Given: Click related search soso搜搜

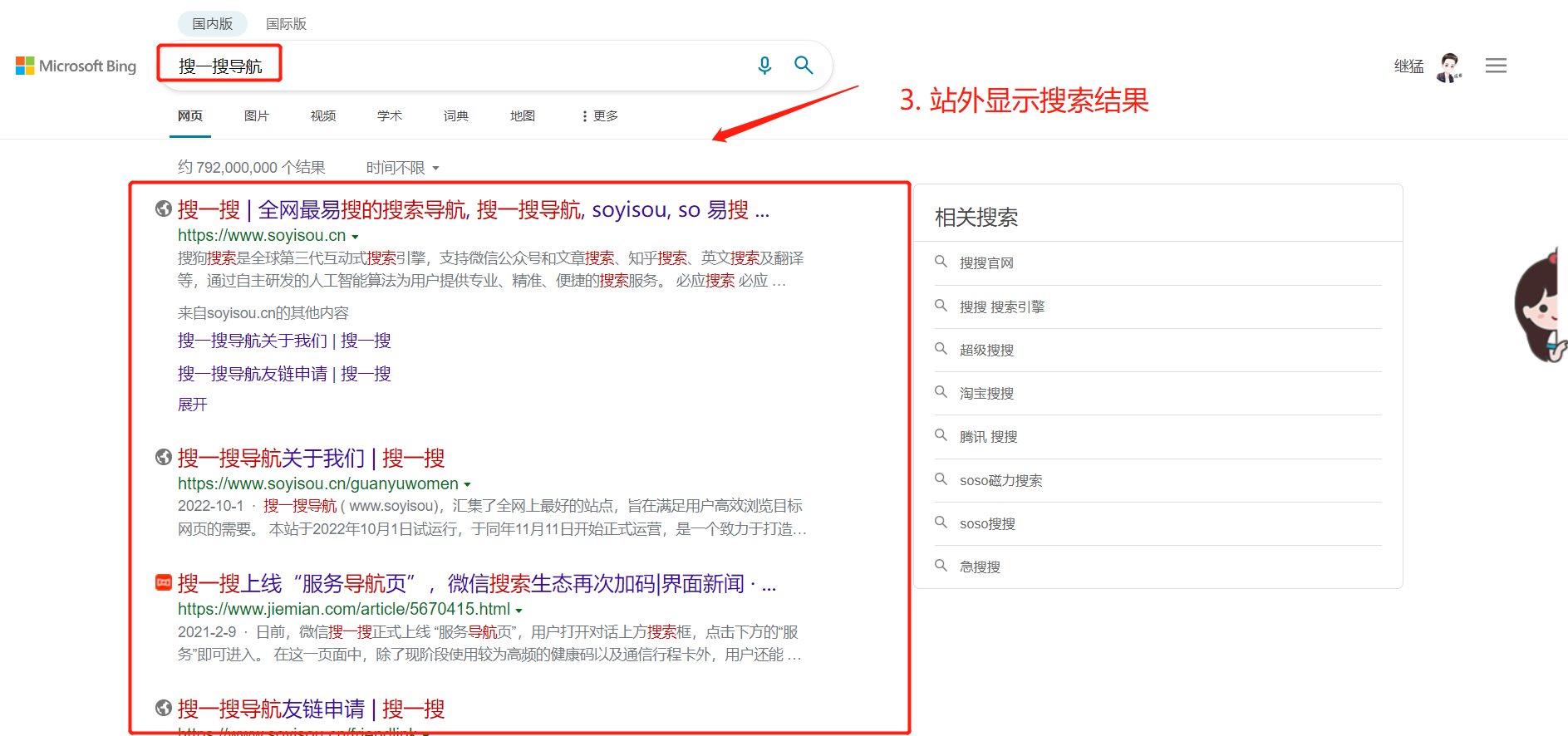Looking at the screenshot, I should 987,523.
